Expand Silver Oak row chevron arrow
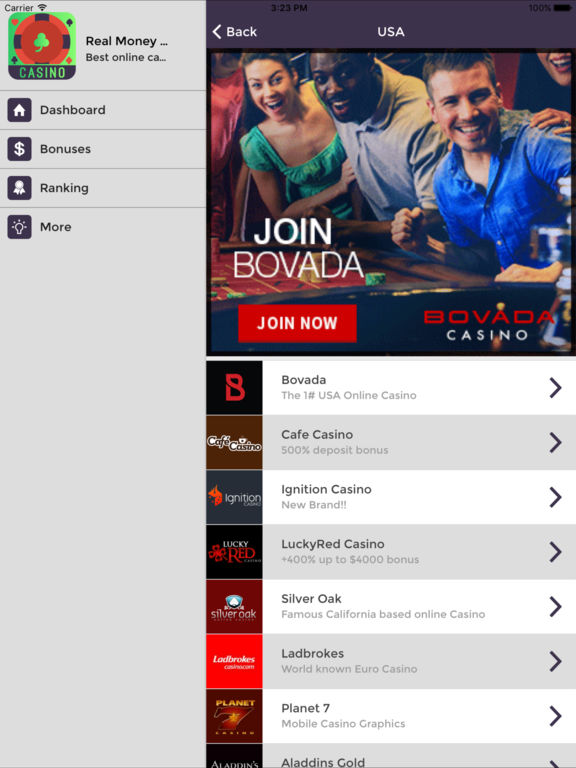The image size is (576, 768). 555,607
